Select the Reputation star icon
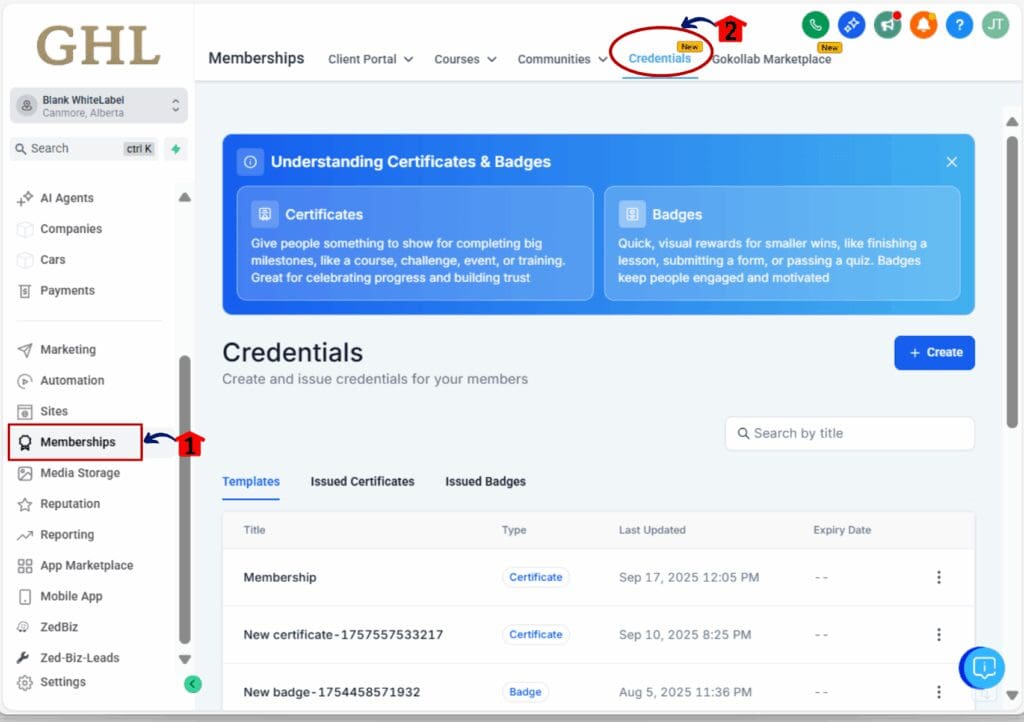1024x722 pixels. tap(25, 503)
